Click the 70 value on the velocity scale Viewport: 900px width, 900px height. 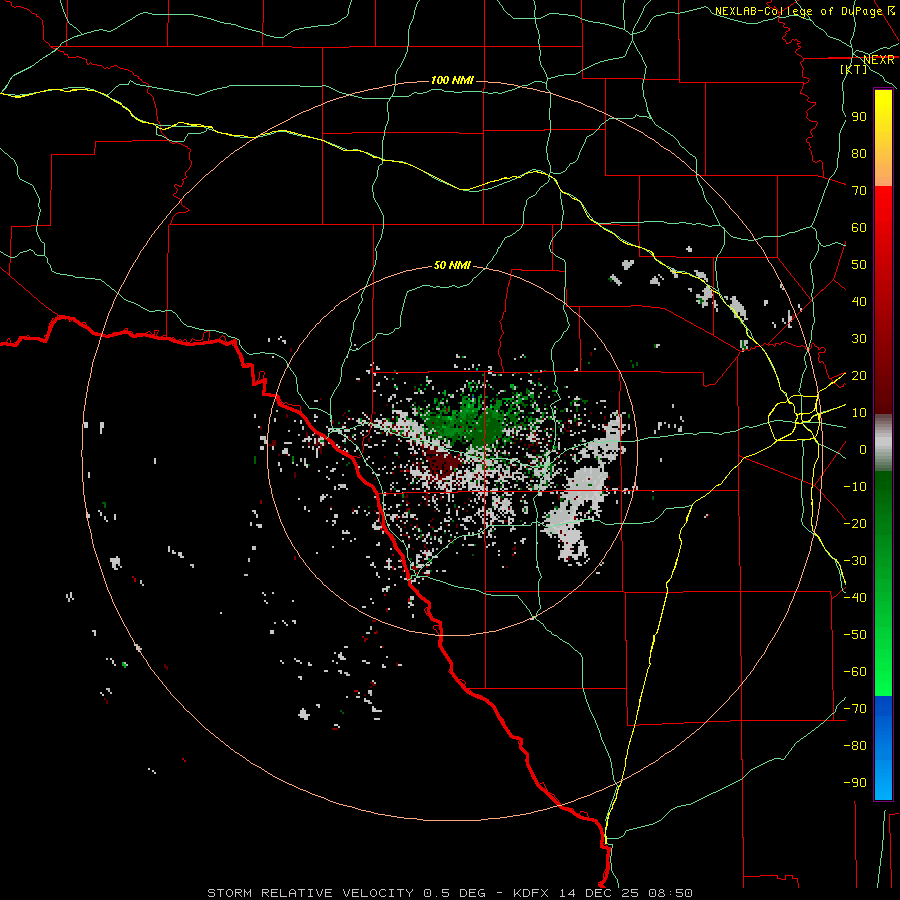[x=859, y=191]
